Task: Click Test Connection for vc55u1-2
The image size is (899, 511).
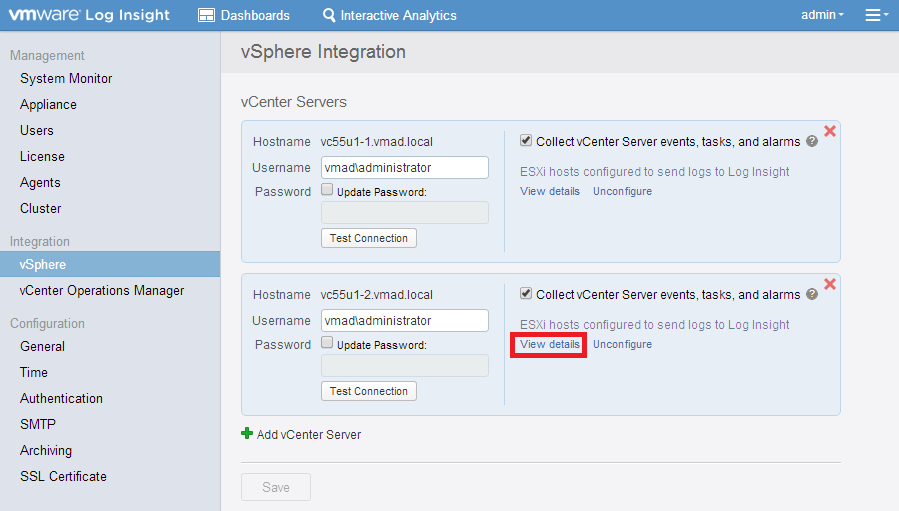Action: (x=368, y=391)
